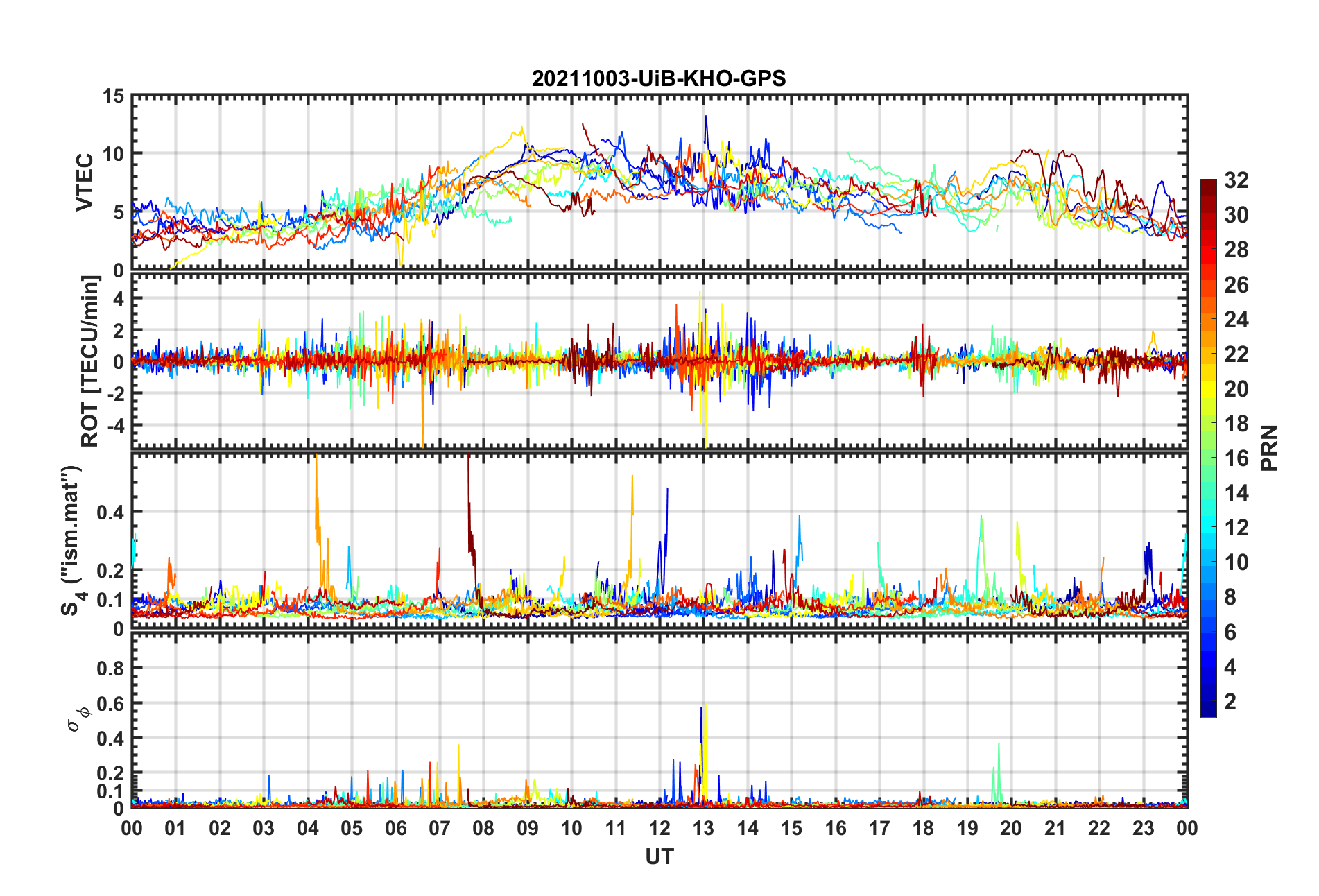Click colorbar tick label 32
1319x896 pixels.
(x=1236, y=180)
